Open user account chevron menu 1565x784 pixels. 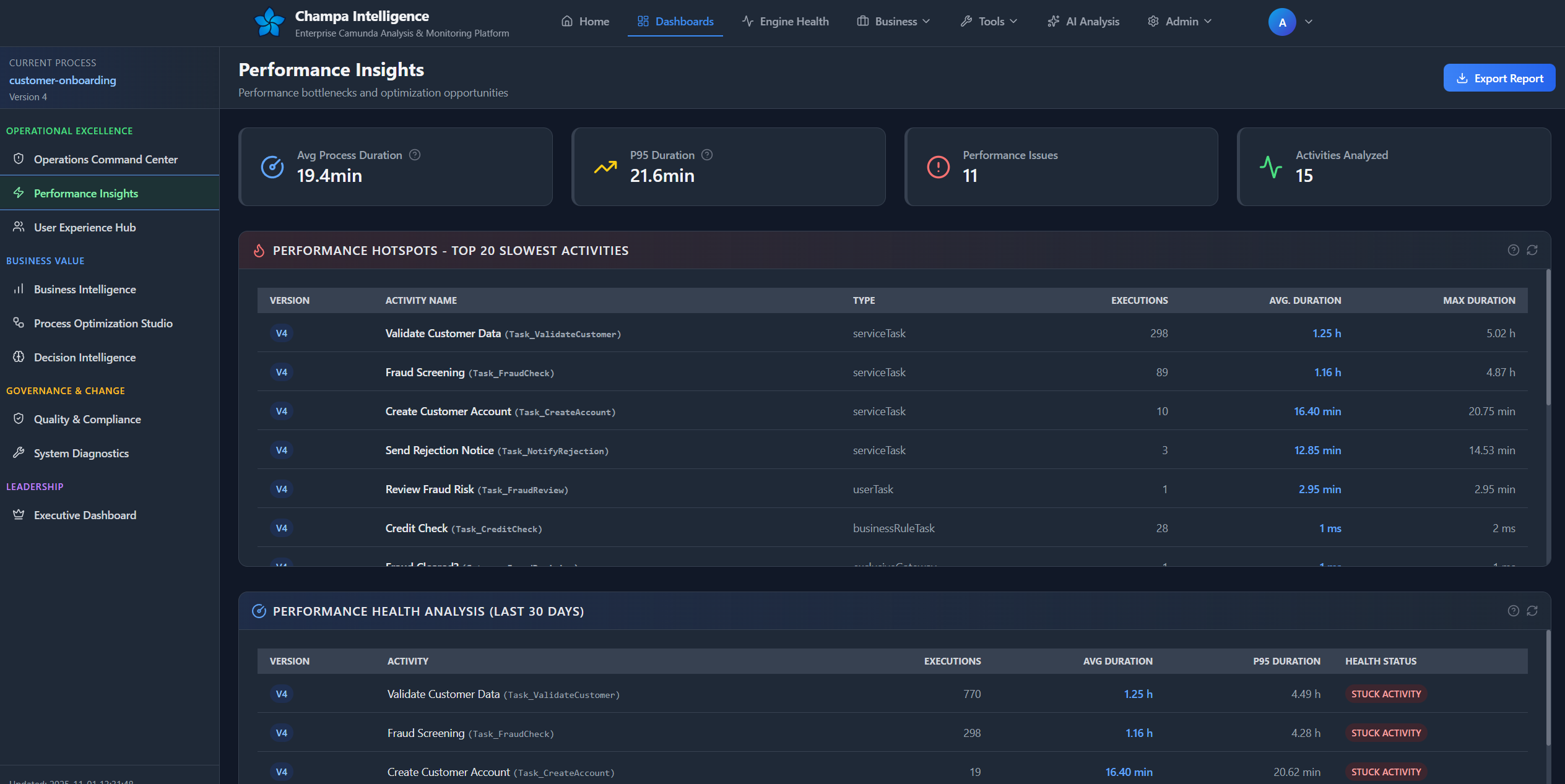click(1309, 22)
